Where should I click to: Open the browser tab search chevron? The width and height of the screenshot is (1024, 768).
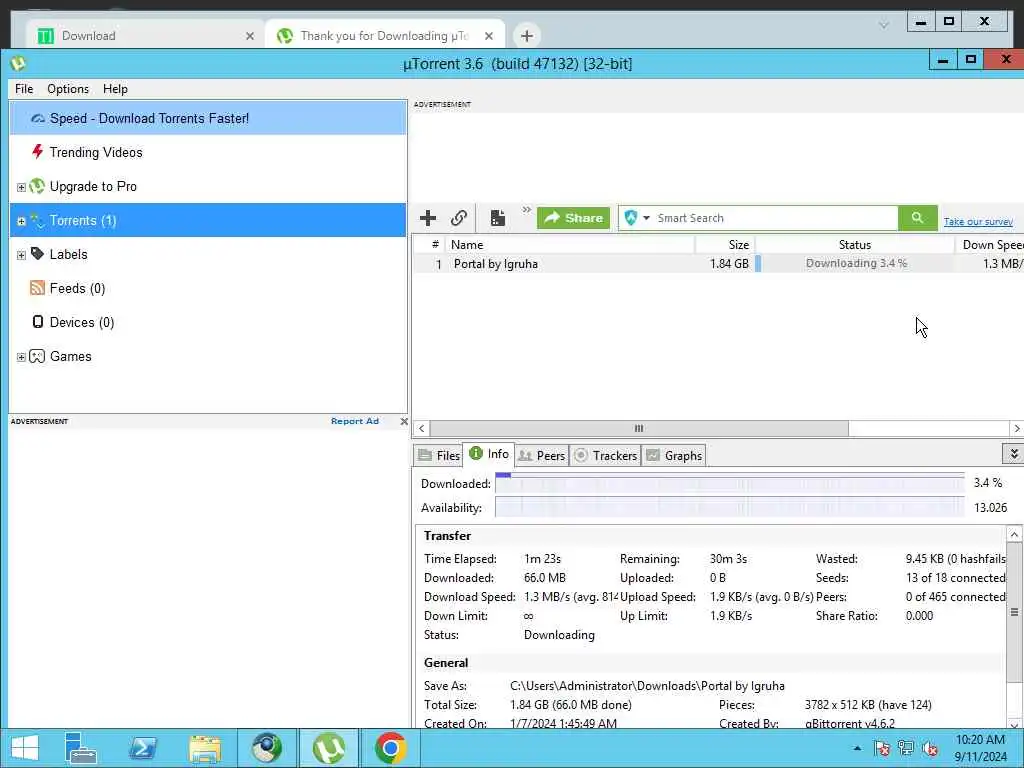click(x=884, y=25)
